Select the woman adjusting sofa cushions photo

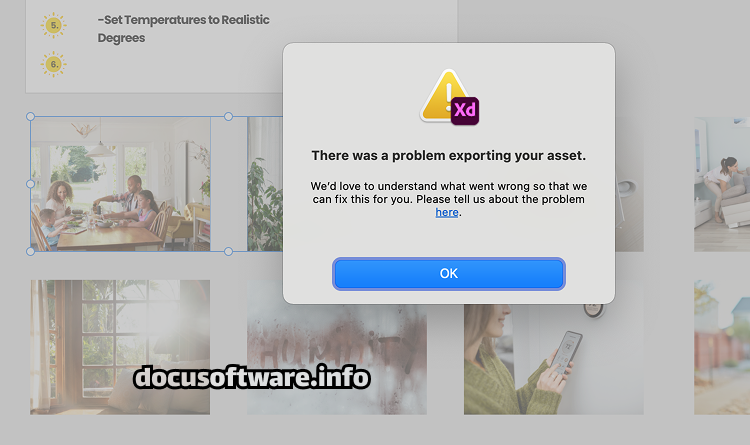(x=722, y=184)
